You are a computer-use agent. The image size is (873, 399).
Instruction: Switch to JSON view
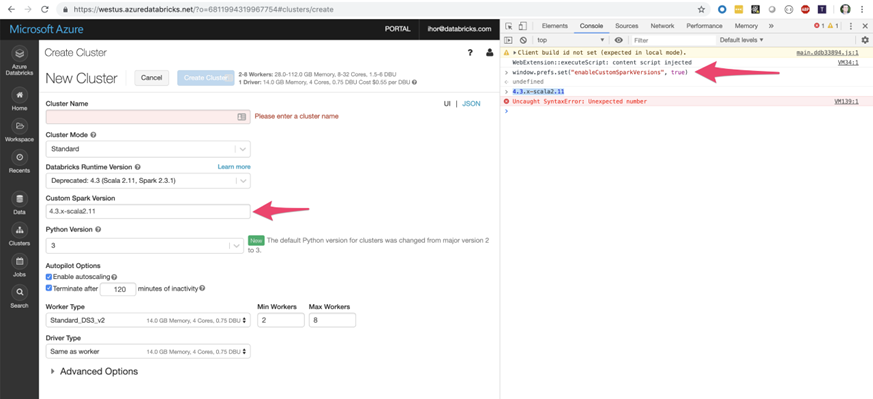point(471,104)
